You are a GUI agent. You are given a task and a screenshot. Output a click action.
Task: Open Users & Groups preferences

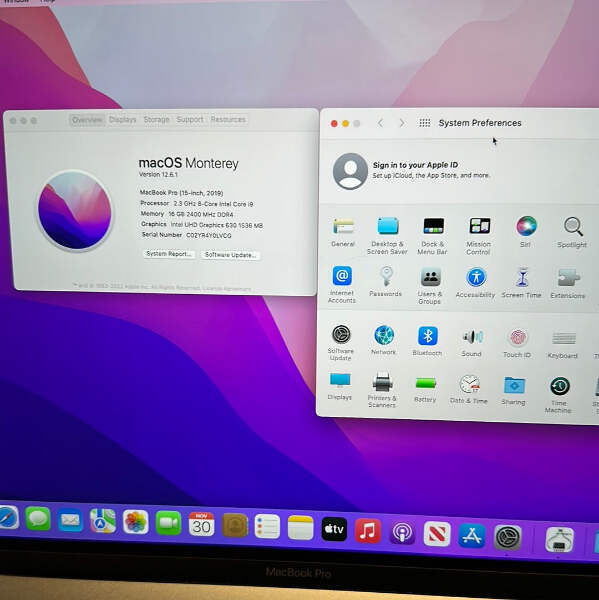430,285
